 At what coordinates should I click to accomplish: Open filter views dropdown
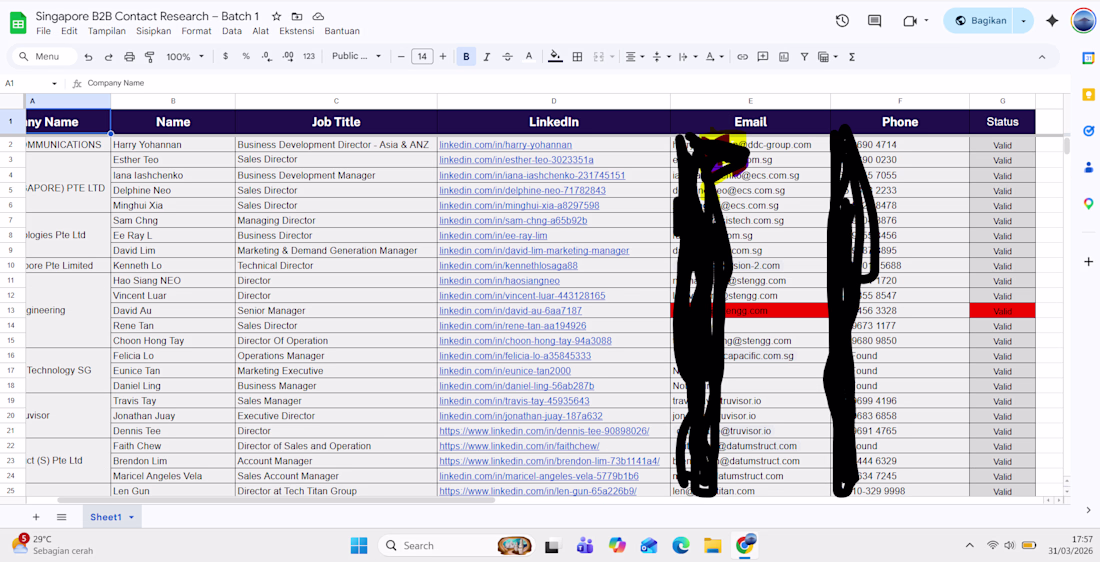click(828, 57)
